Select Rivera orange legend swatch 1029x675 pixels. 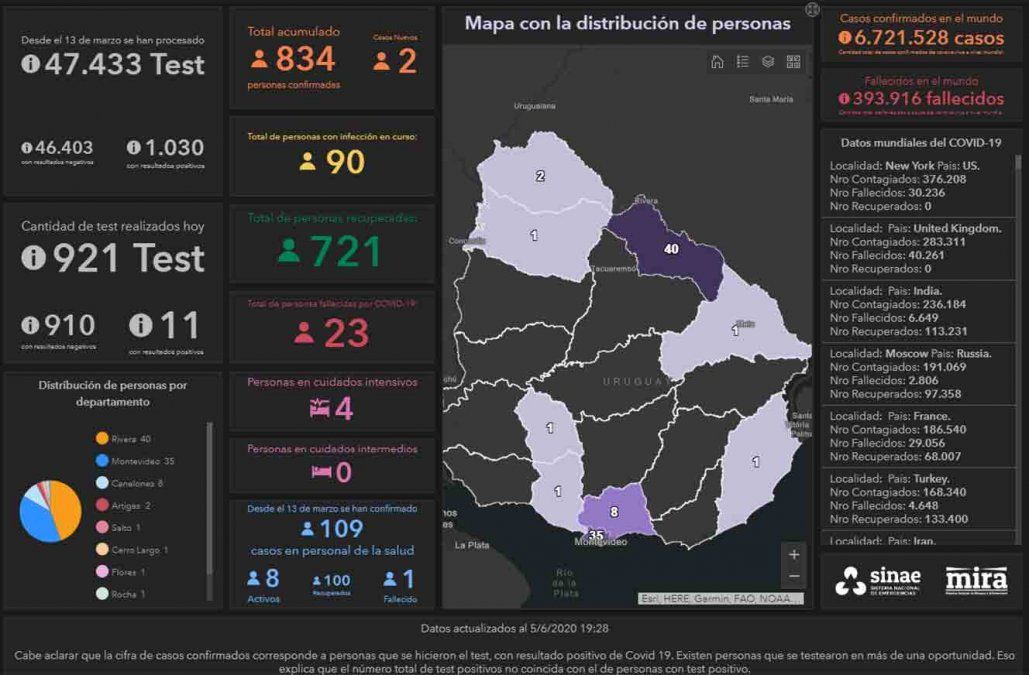click(101, 439)
